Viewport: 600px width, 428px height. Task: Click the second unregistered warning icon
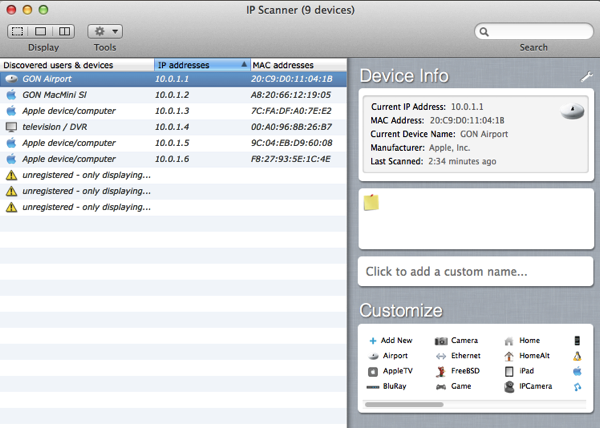tap(11, 191)
